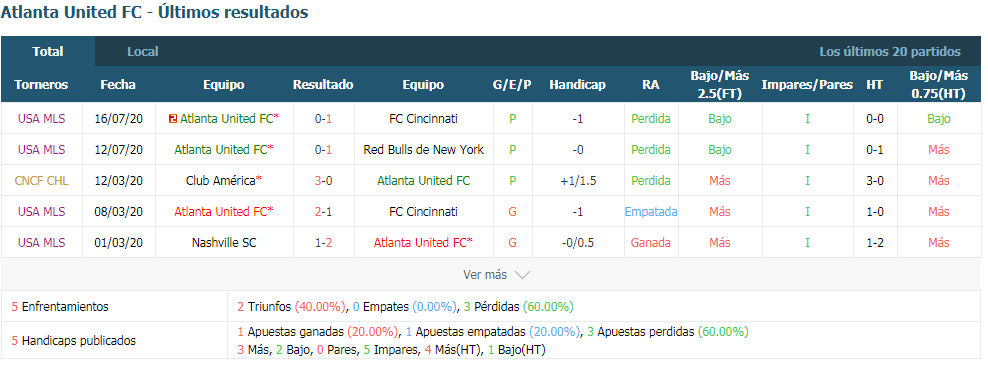Click the red card icon beside Atlanta United FC

173,119
